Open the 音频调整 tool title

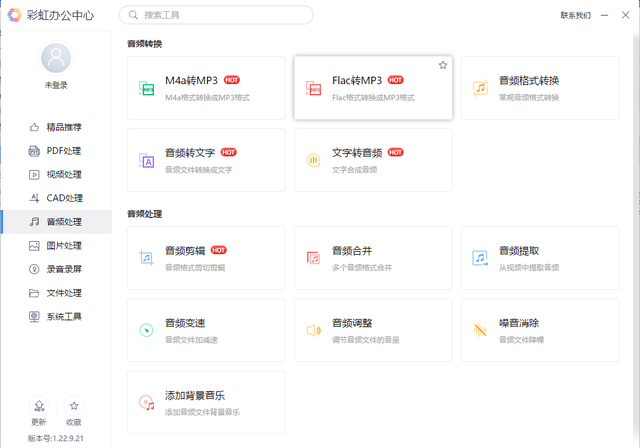pyautogui.click(x=352, y=323)
